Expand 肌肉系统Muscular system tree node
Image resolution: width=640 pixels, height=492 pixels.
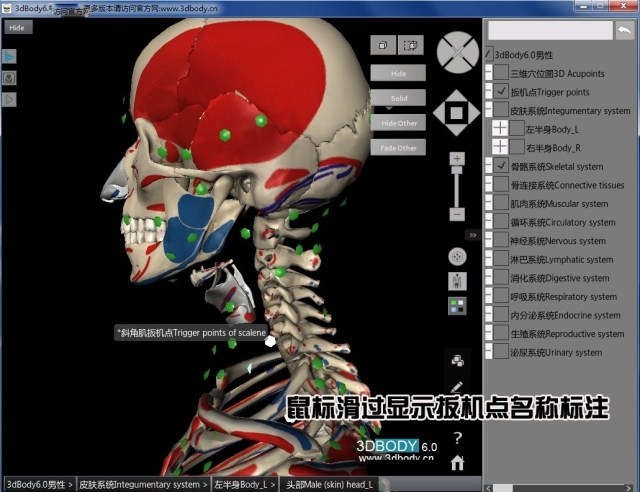(489, 203)
